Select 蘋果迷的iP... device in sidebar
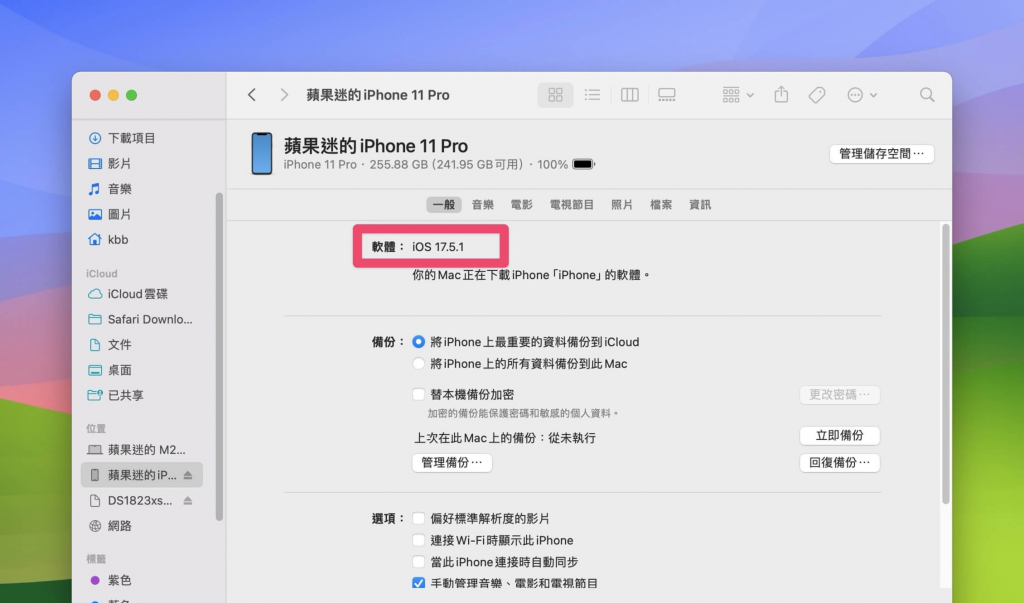The height and width of the screenshot is (603, 1024). 142,475
